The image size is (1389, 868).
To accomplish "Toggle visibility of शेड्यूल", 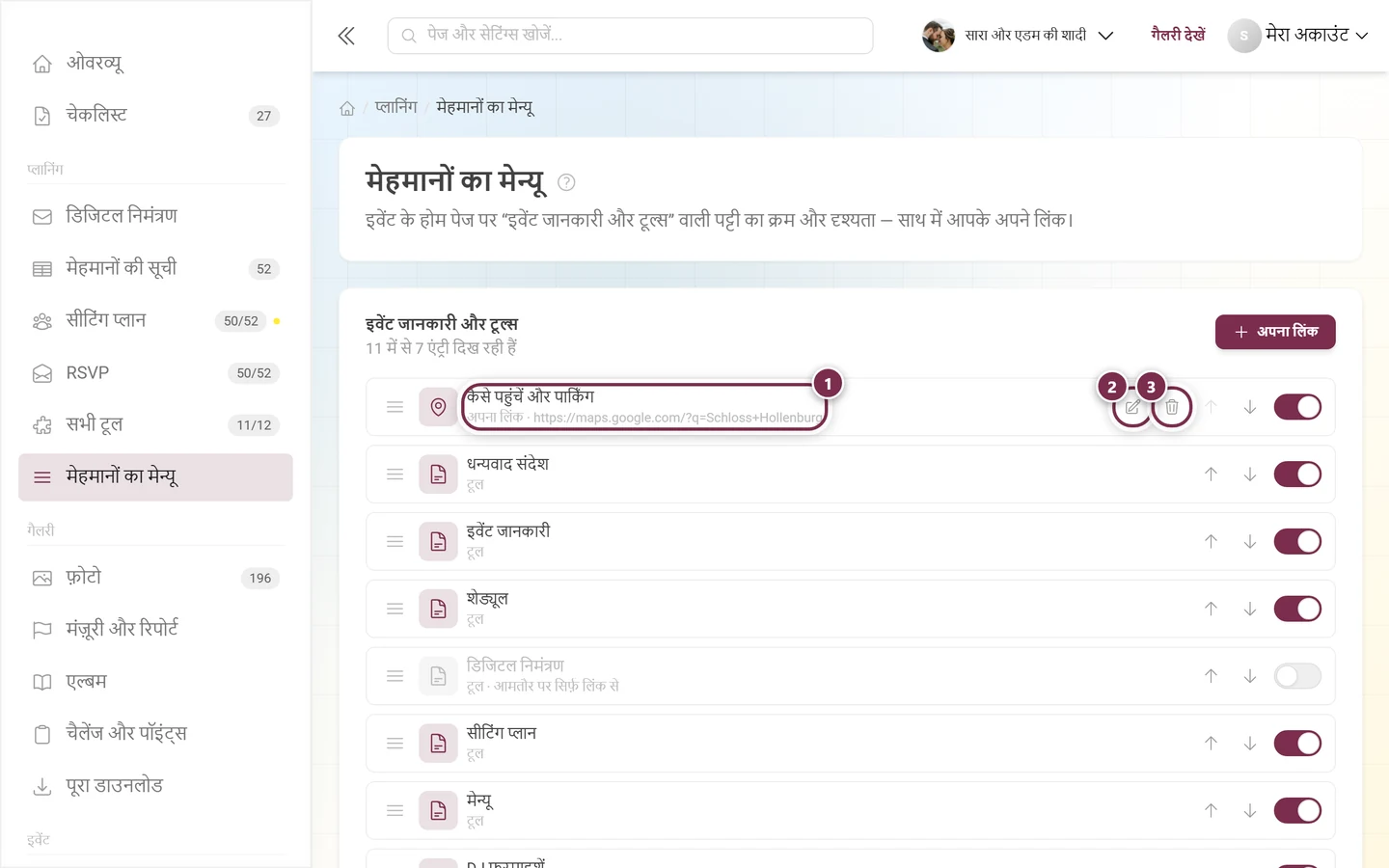I will click(1297, 609).
